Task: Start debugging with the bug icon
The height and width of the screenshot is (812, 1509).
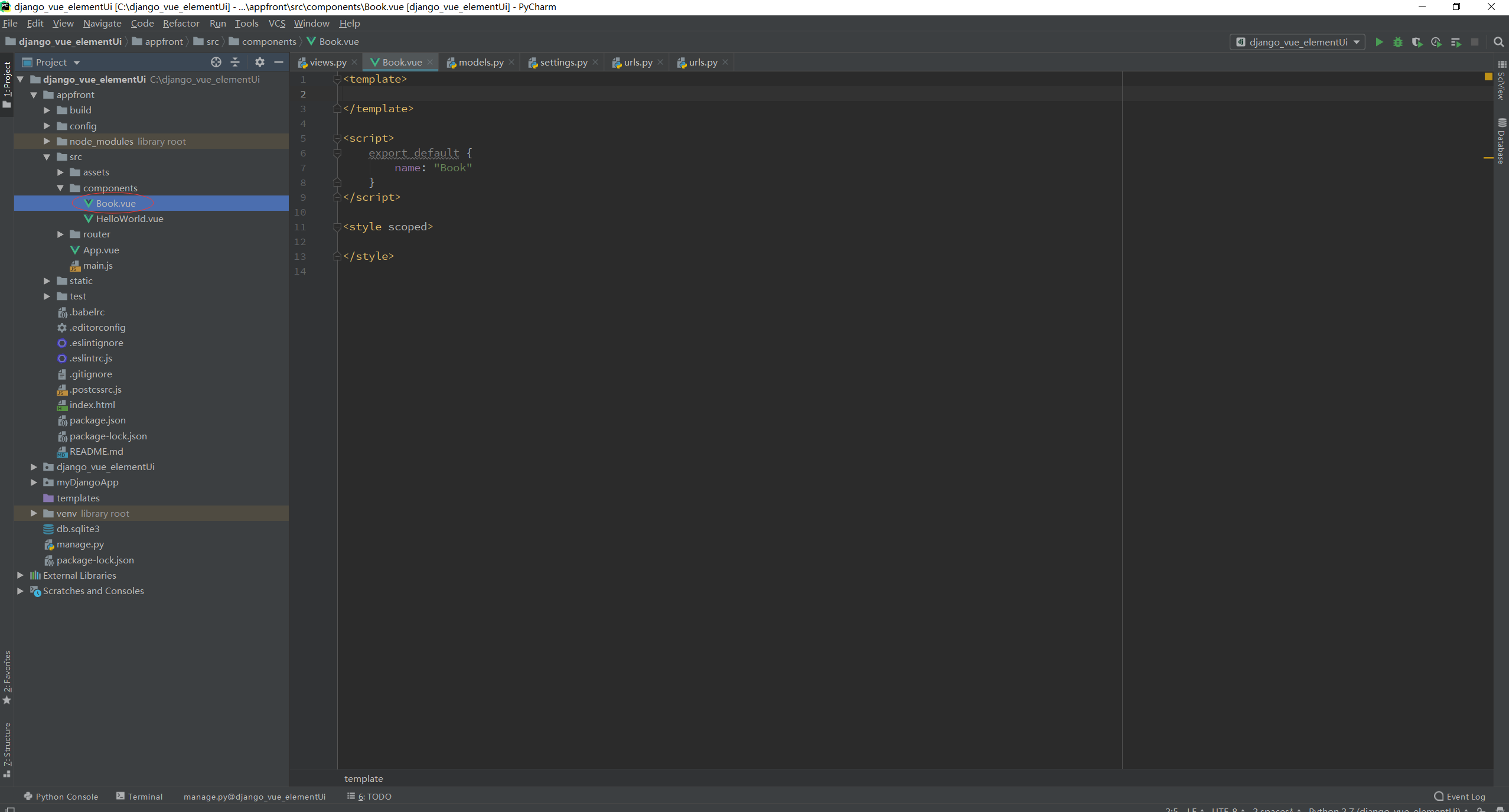Action: [x=1398, y=42]
